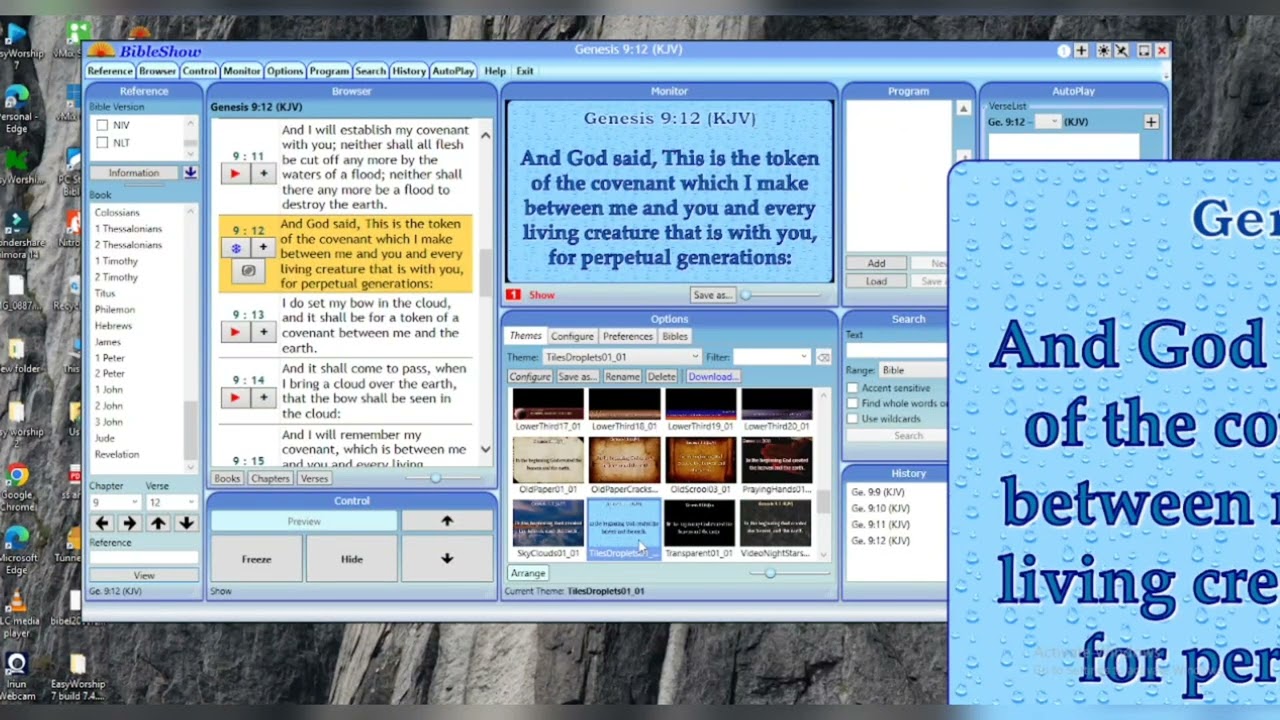This screenshot has width=1280, height=720.
Task: Show verse 9:11 with its red play button
Action: (235, 174)
